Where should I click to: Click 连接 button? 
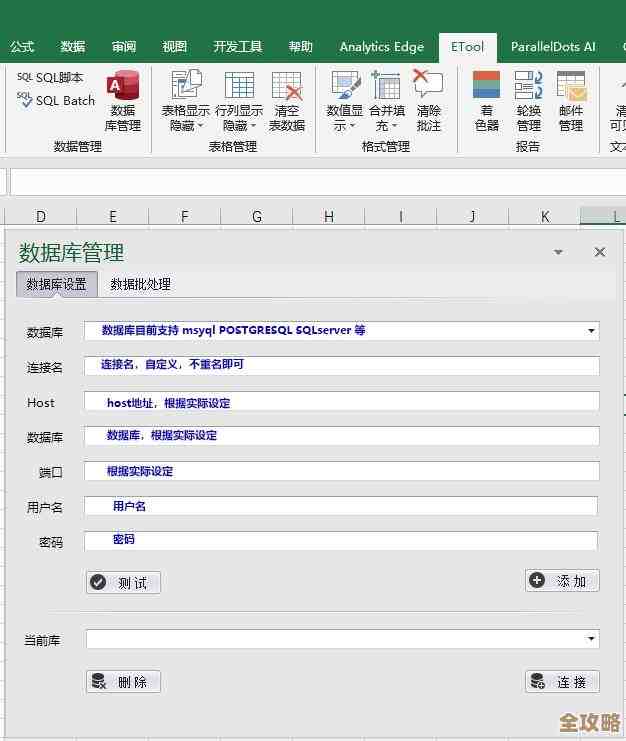pos(562,681)
